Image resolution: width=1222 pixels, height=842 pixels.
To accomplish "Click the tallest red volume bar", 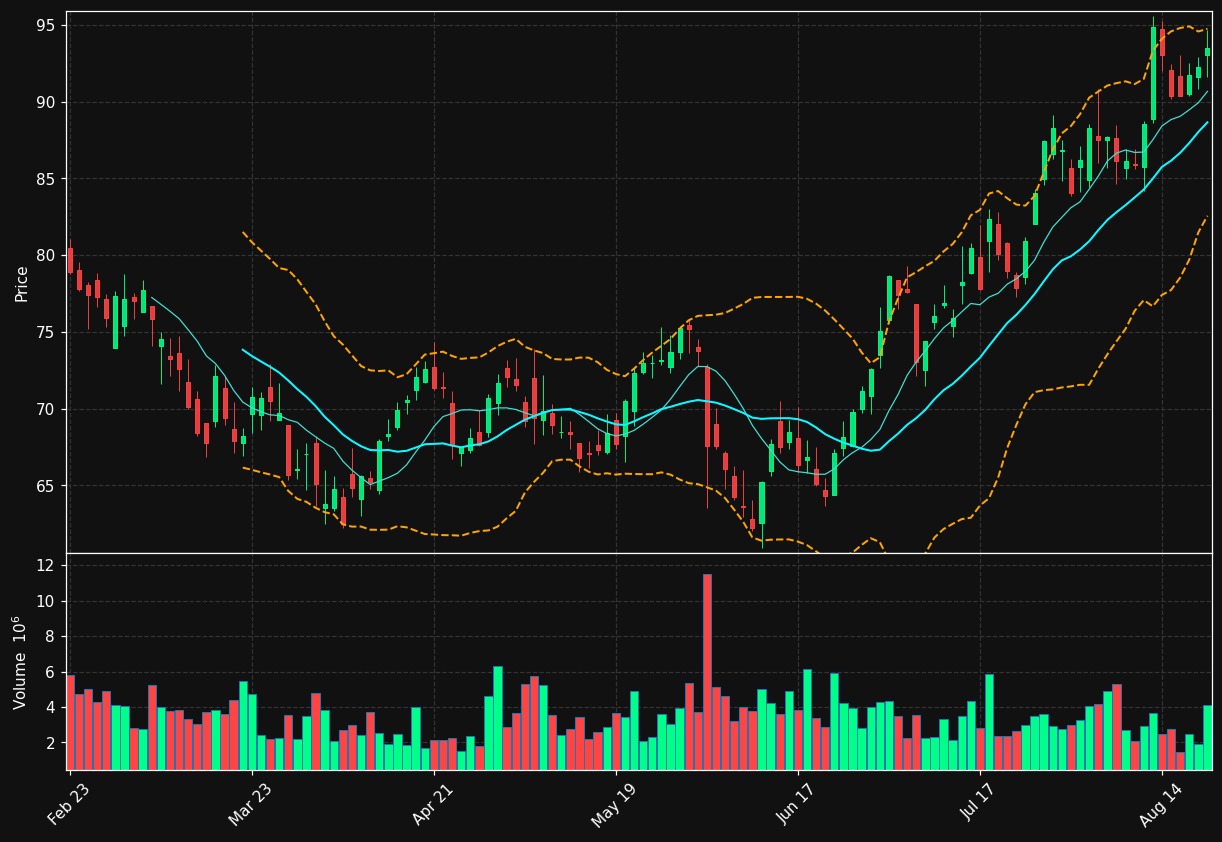I will point(707,671).
